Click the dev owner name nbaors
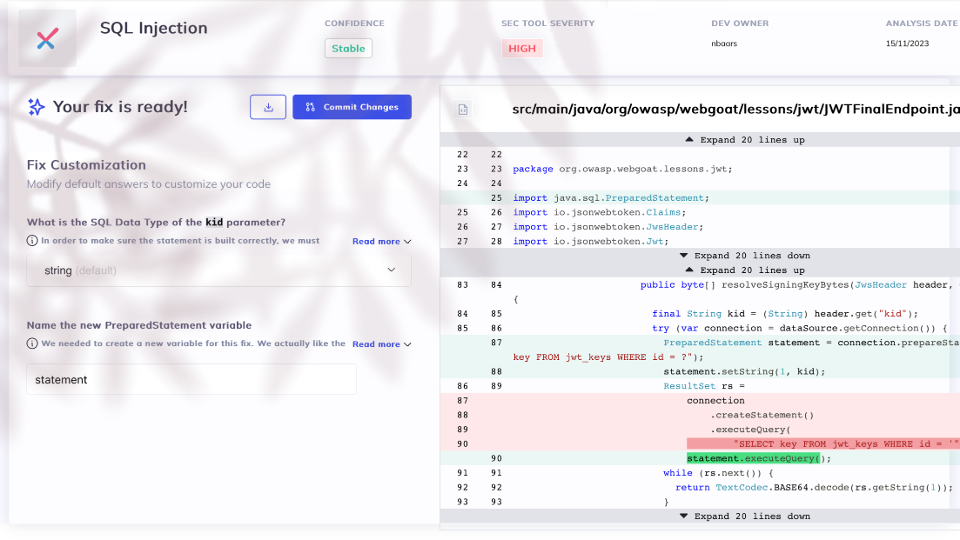Image resolution: width=960 pixels, height=540 pixels. (724, 44)
